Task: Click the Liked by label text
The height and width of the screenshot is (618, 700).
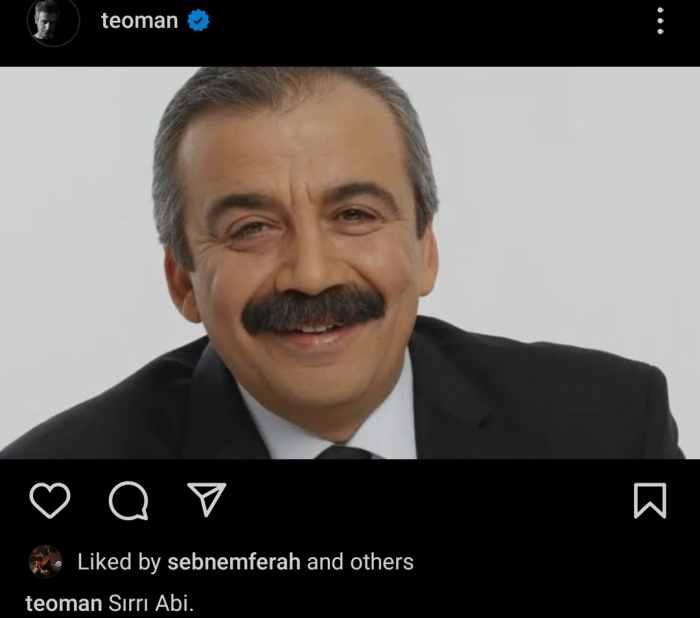Action: click(x=119, y=562)
